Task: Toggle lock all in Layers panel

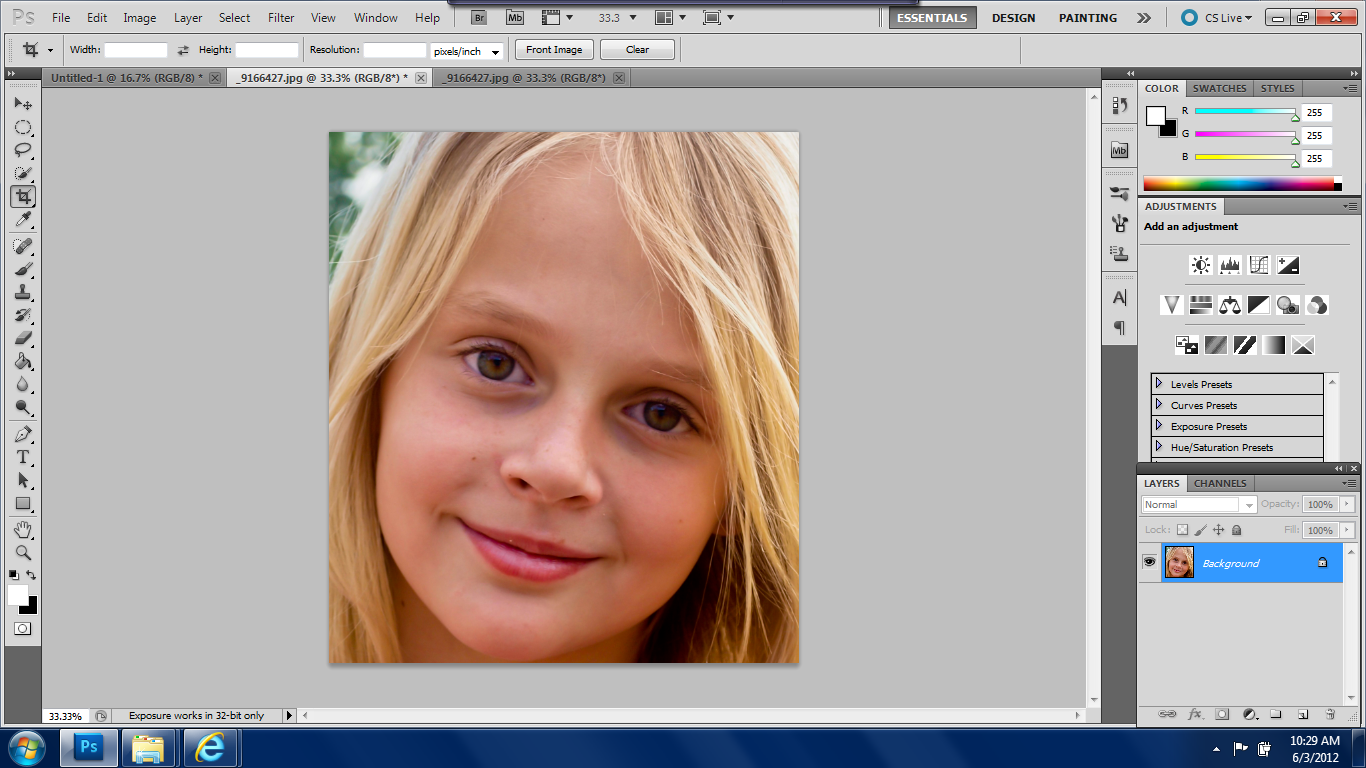Action: [x=1237, y=530]
